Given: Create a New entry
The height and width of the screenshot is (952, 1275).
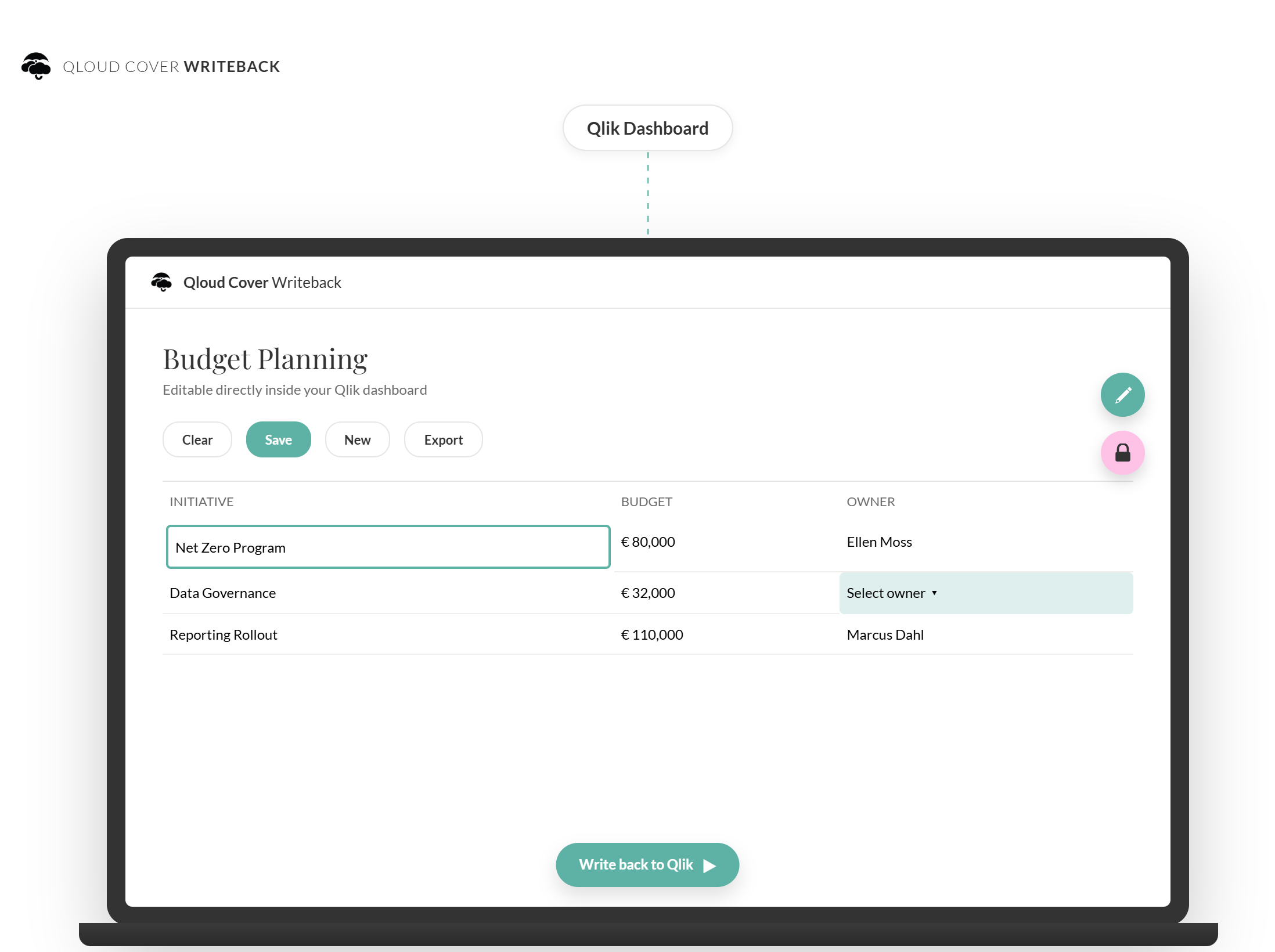Looking at the screenshot, I should point(358,439).
